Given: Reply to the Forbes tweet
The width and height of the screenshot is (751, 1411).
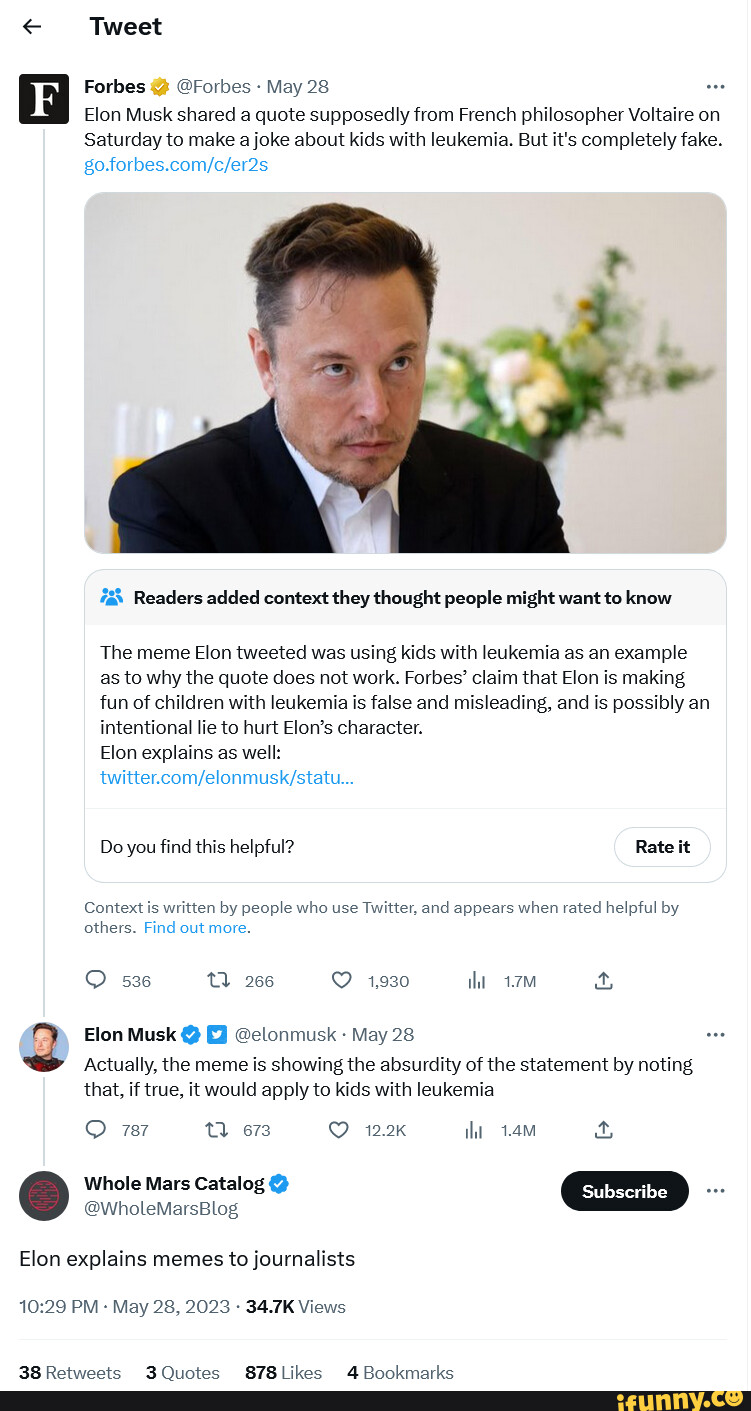Looking at the screenshot, I should tap(96, 981).
